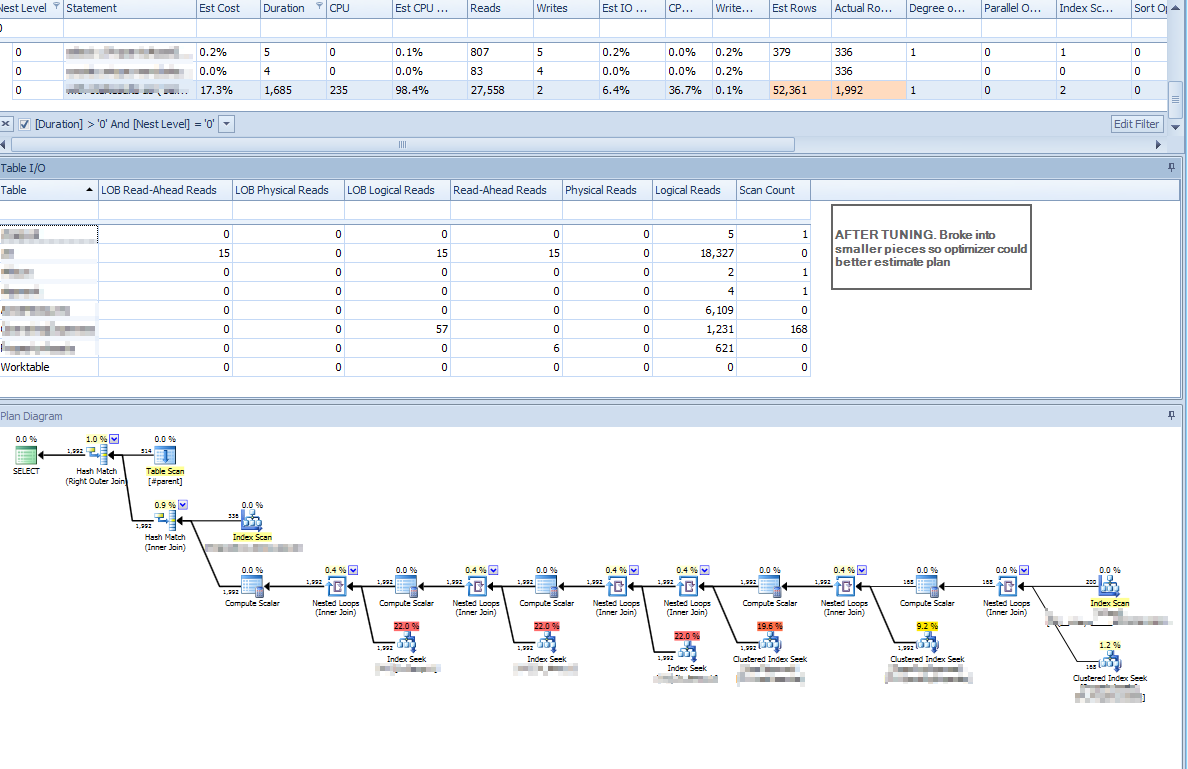Select the 57 LOB Logical Reads cell
The height and width of the screenshot is (769, 1188).
pyautogui.click(x=397, y=329)
